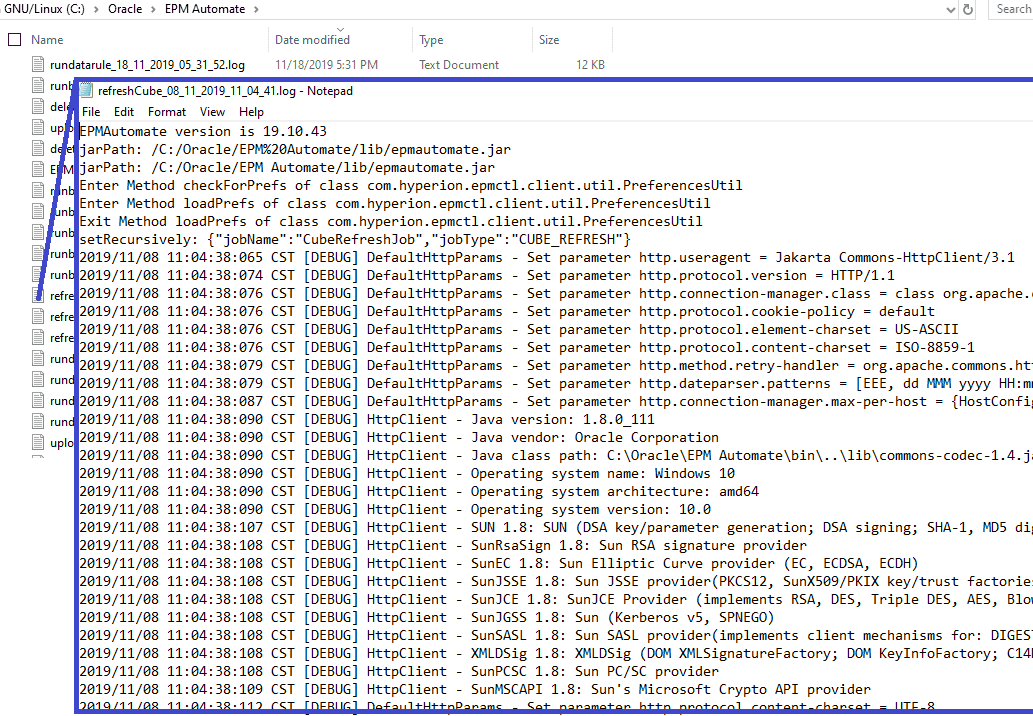Open the Format menu in Notepad
Viewport: 1033px width, 716px height.
pos(167,112)
